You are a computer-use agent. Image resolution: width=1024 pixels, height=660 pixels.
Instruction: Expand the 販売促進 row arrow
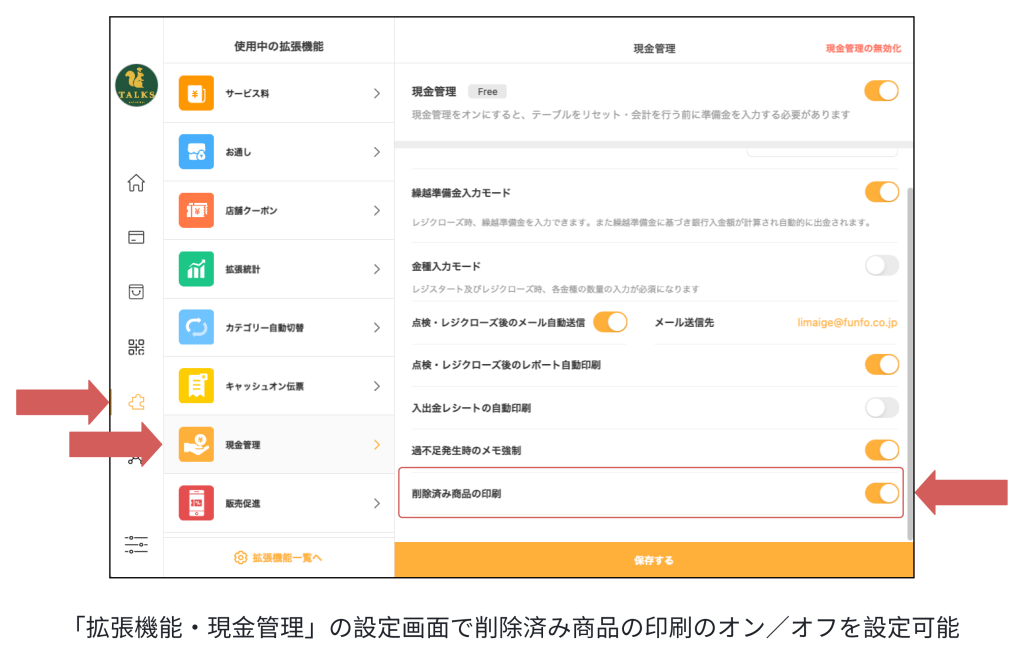377,503
